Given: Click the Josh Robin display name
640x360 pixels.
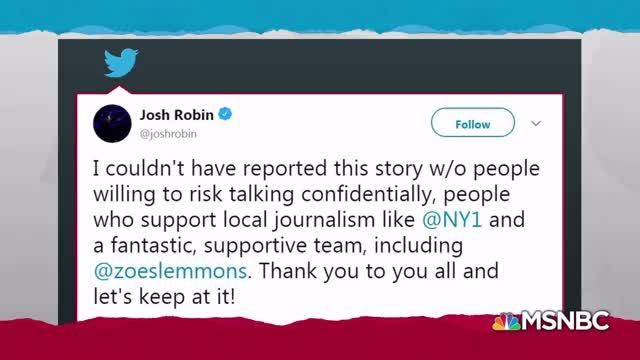Looking at the screenshot, I should click(x=177, y=115).
